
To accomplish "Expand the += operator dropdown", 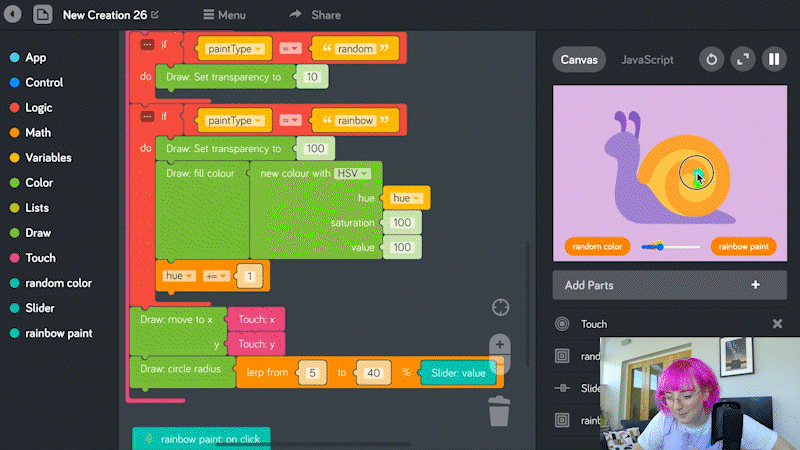I will (x=217, y=276).
